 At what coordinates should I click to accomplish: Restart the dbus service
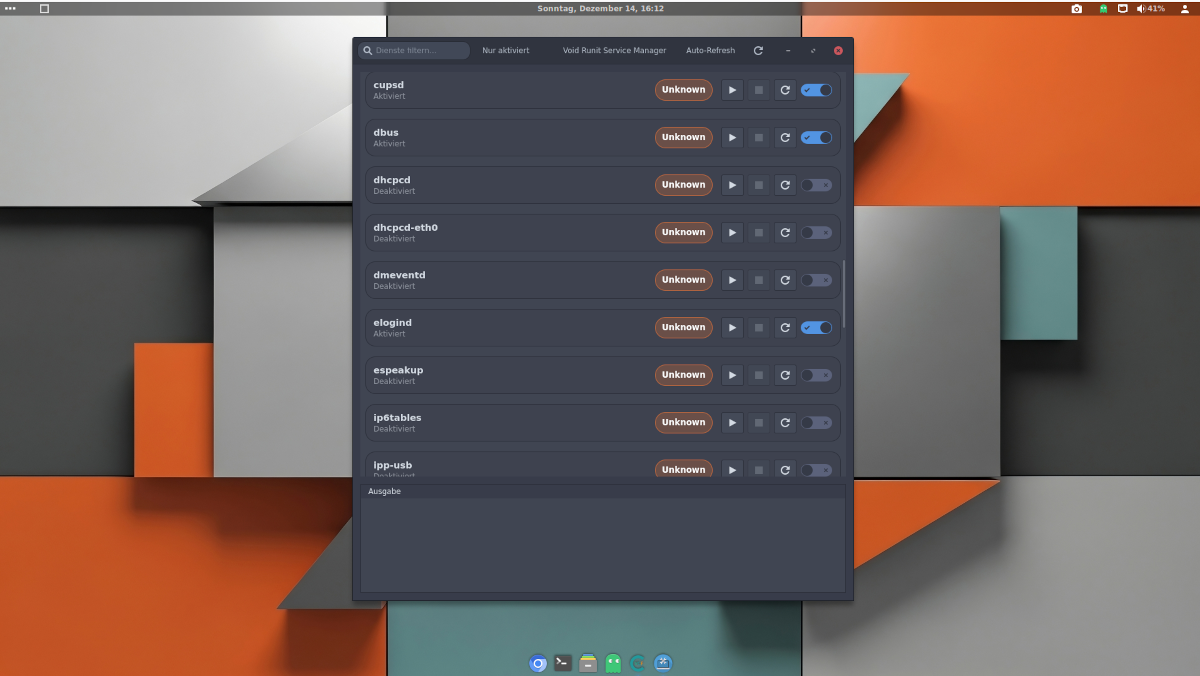pos(785,137)
